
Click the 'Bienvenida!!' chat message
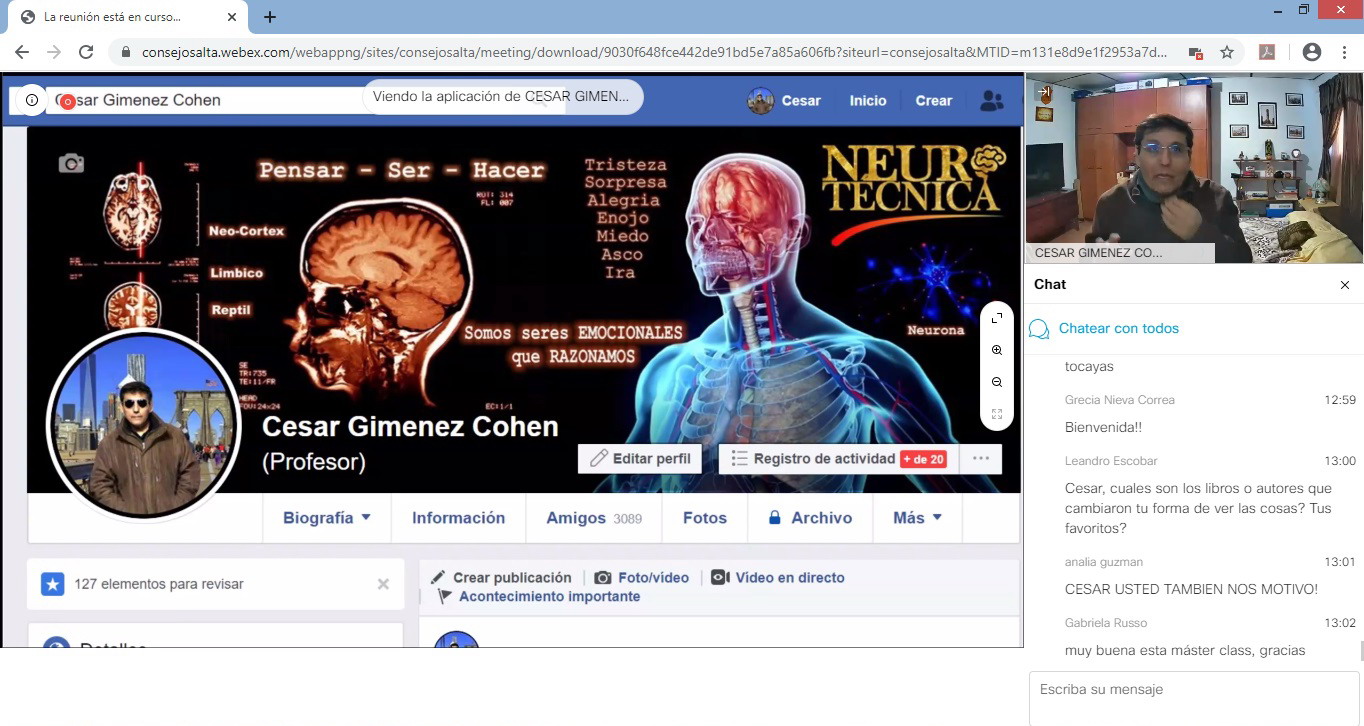tap(1103, 427)
